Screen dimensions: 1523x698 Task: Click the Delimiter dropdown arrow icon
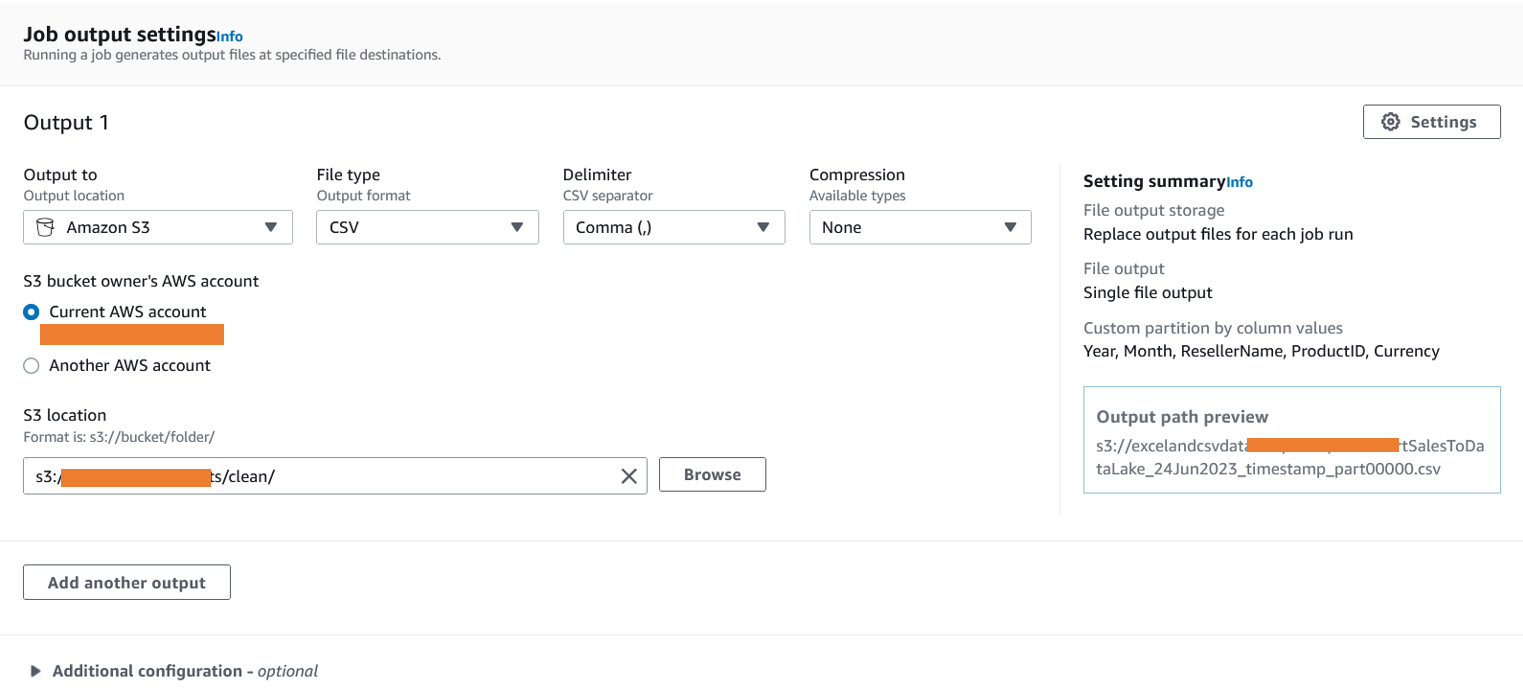tap(763, 227)
